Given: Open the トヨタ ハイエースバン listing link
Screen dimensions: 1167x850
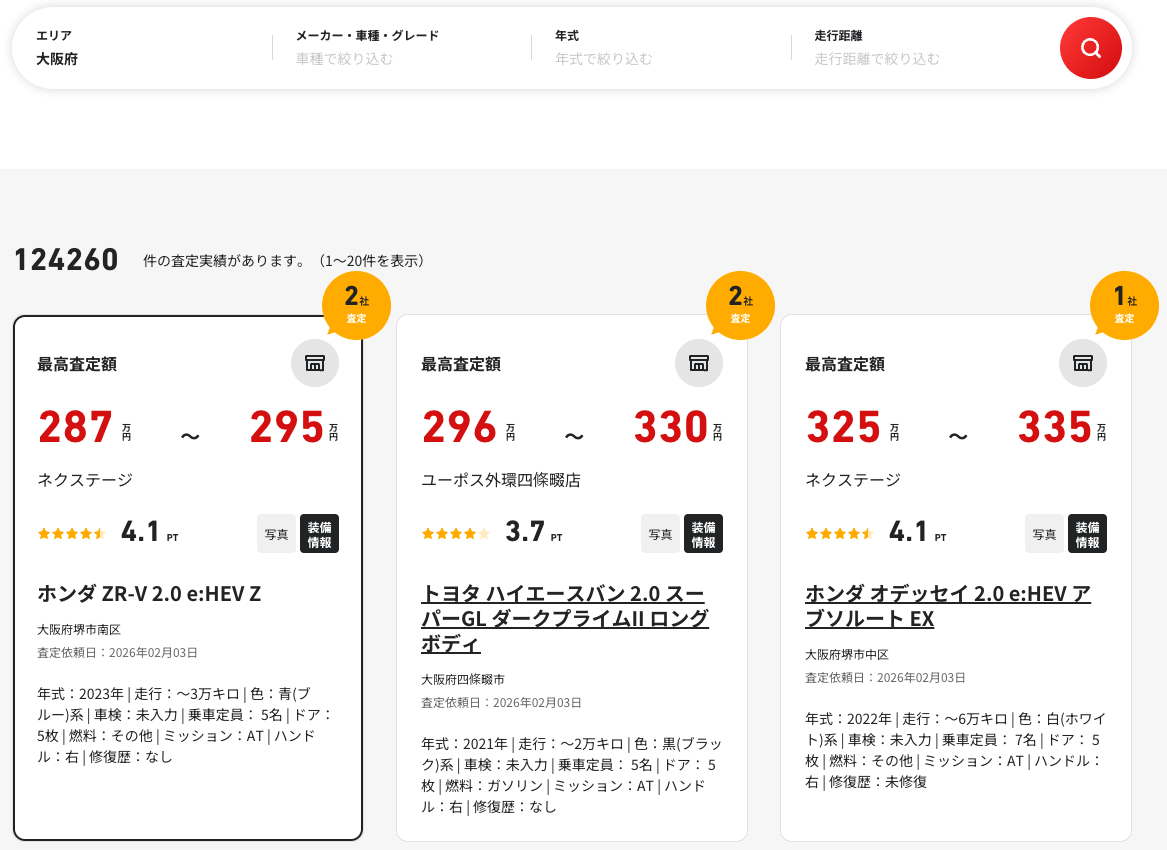Looking at the screenshot, I should click(565, 618).
